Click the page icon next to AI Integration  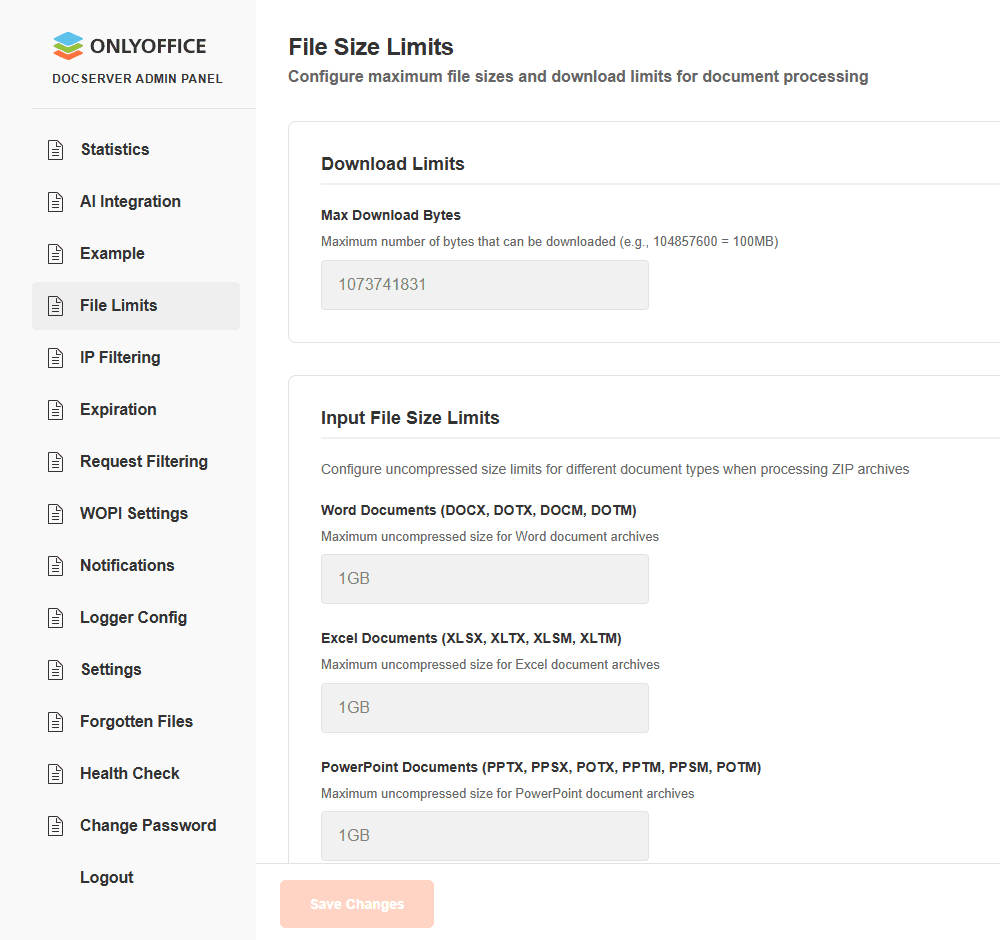point(56,202)
